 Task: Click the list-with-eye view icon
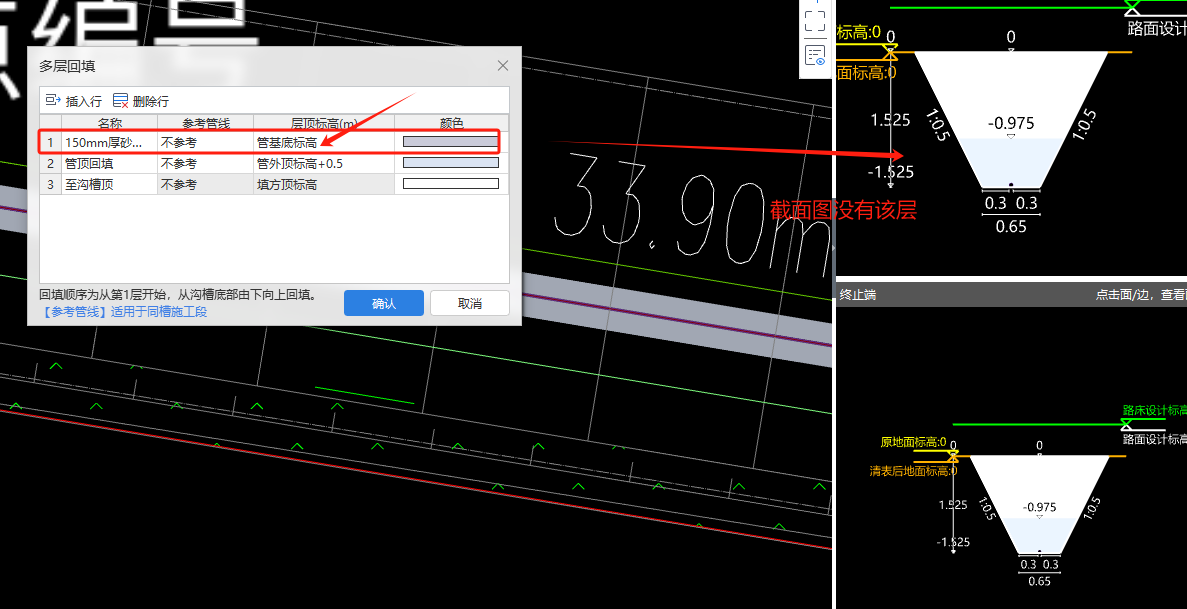point(815,56)
